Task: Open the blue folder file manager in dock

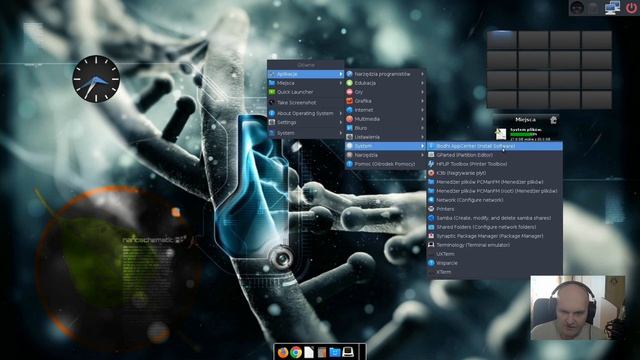Action: [x=335, y=352]
